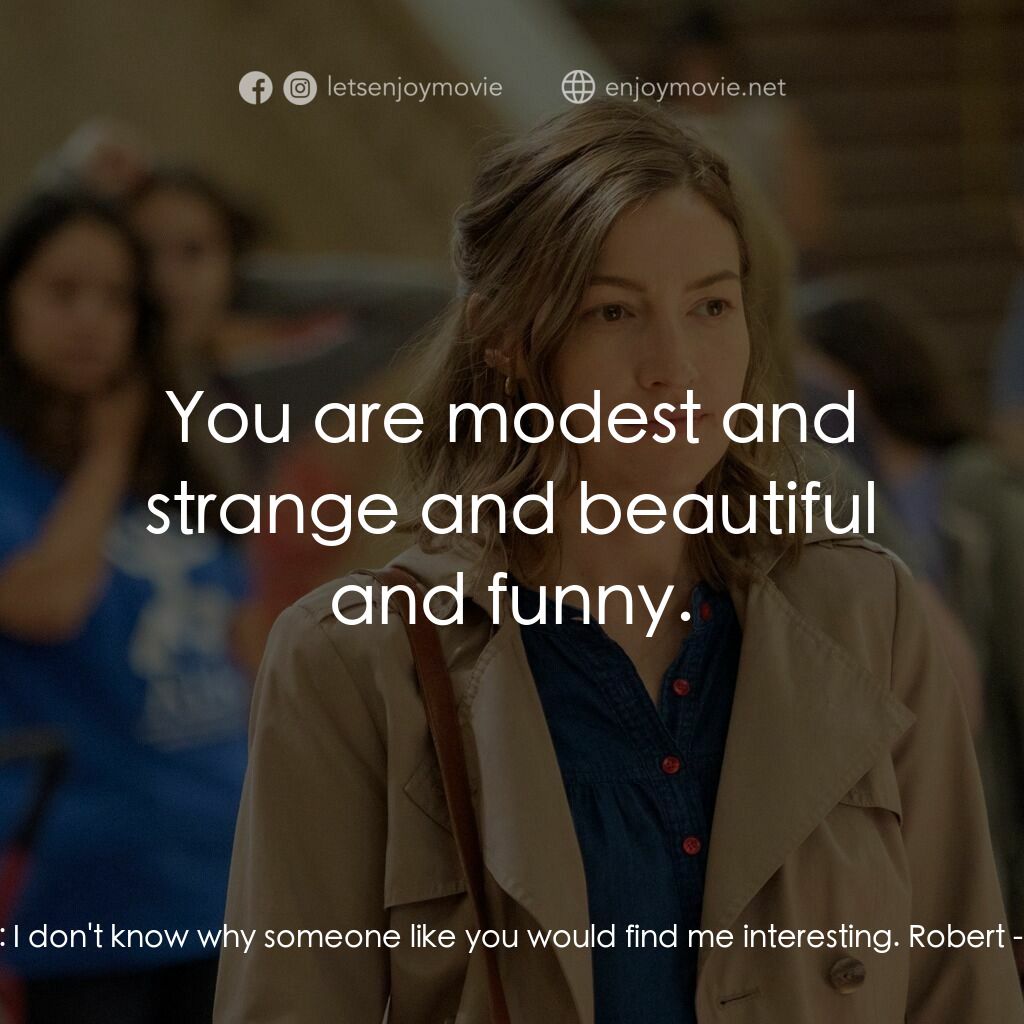The height and width of the screenshot is (1024, 1024).
Task: Click the word "modest" in the quote
Action: (573, 417)
